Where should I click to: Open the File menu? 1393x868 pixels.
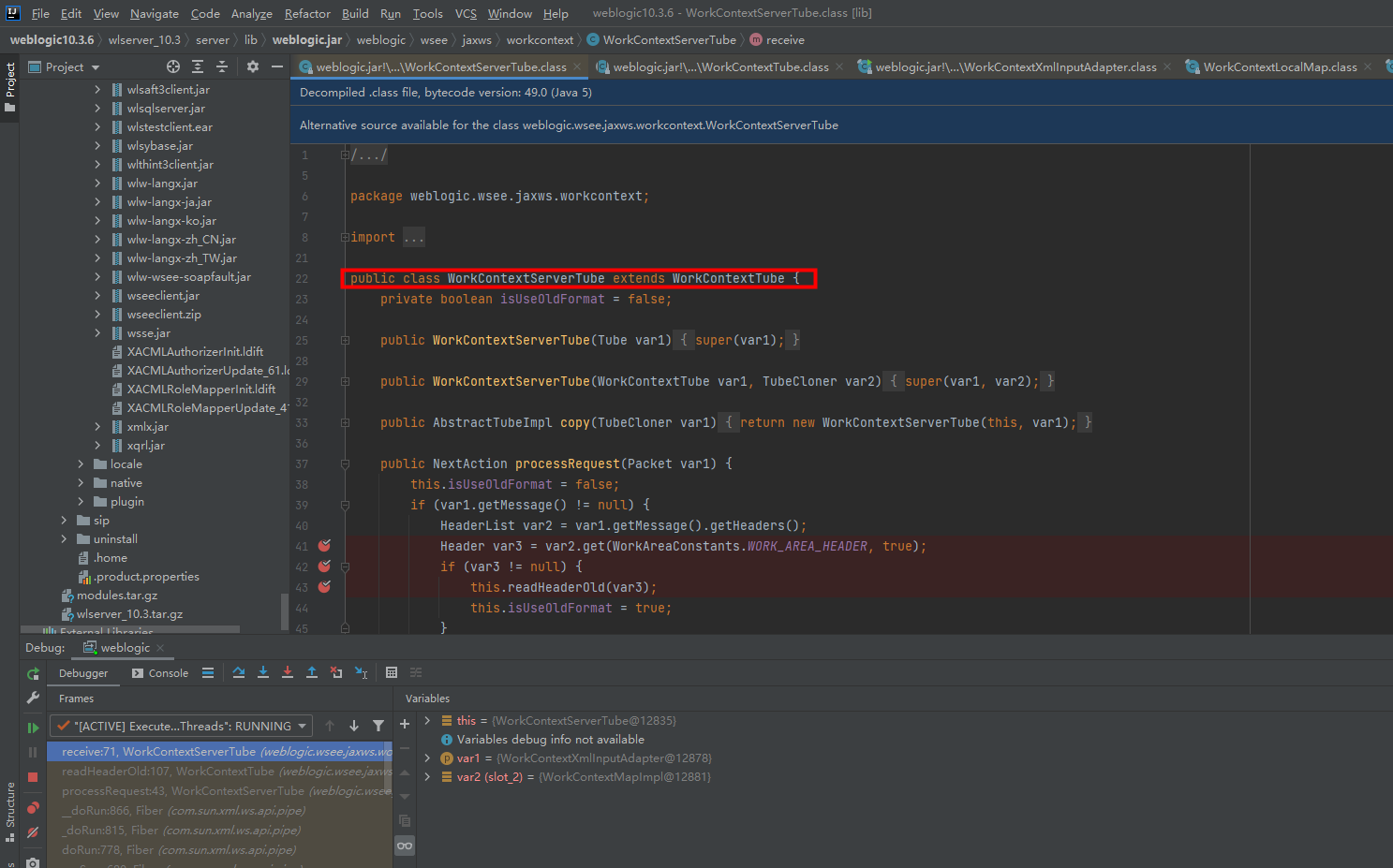40,13
